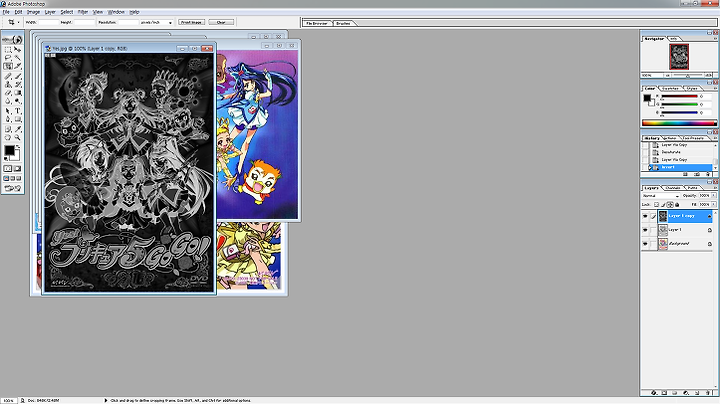Image resolution: width=720 pixels, height=404 pixels.
Task: Select the Magic Wand tool
Action: (x=17, y=58)
